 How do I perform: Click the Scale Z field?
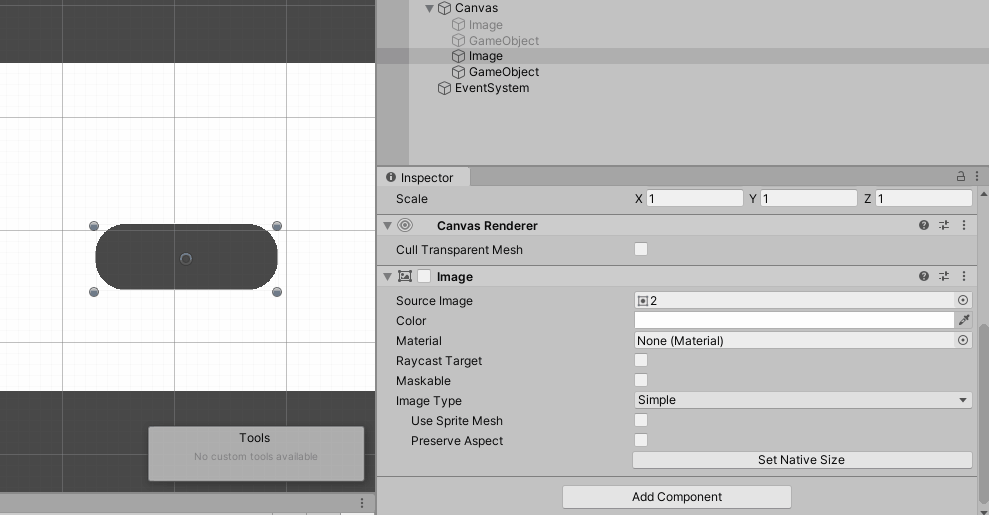click(923, 199)
